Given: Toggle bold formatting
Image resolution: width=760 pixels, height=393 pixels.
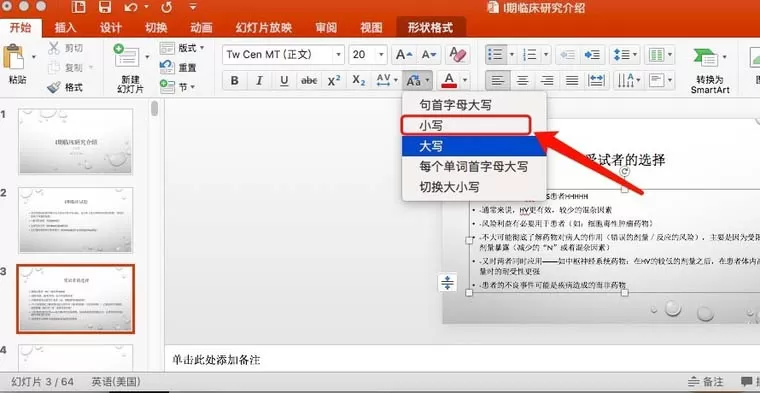Looking at the screenshot, I should [235, 80].
